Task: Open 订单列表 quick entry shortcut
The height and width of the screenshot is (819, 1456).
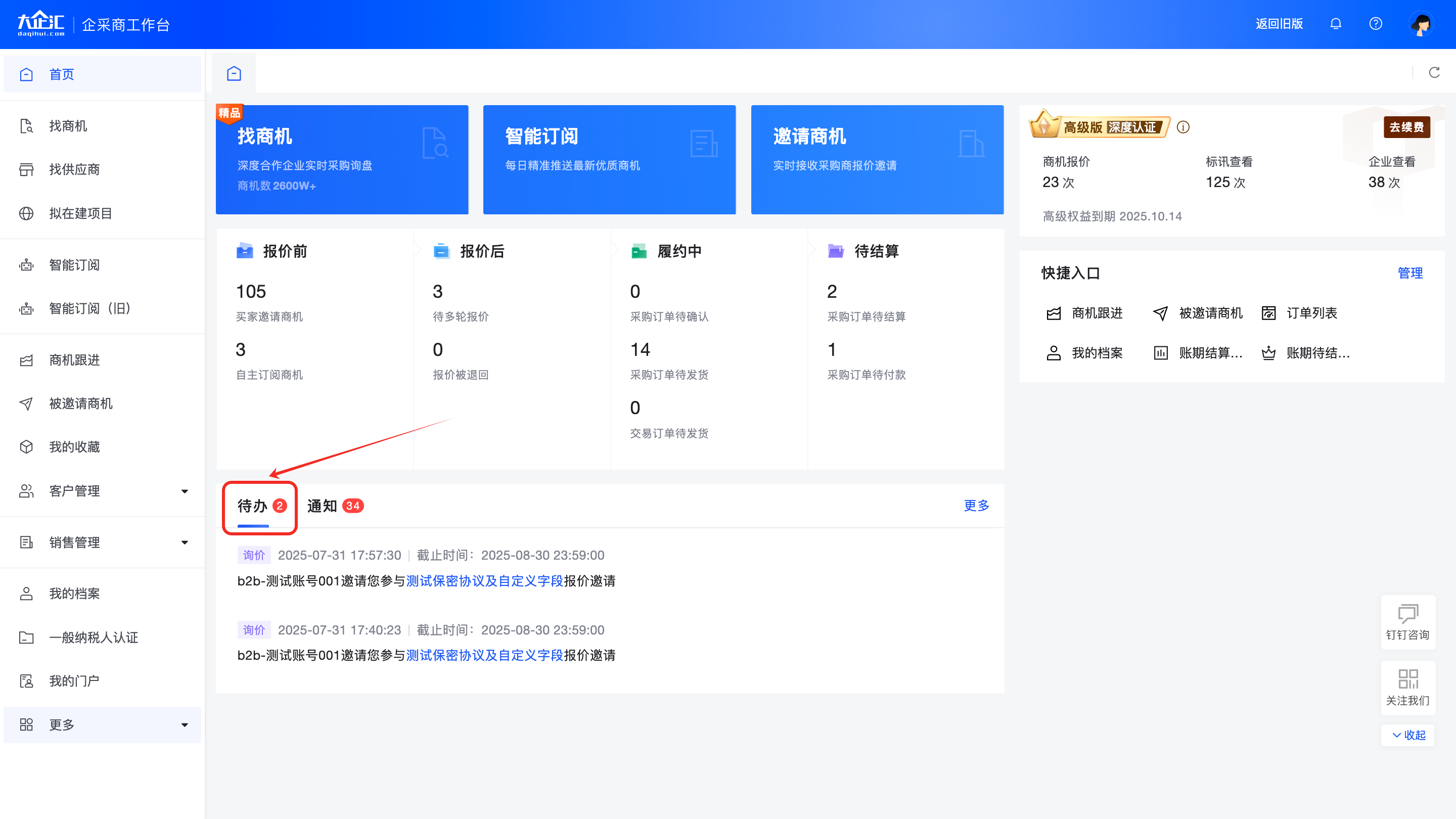Action: [x=1299, y=313]
